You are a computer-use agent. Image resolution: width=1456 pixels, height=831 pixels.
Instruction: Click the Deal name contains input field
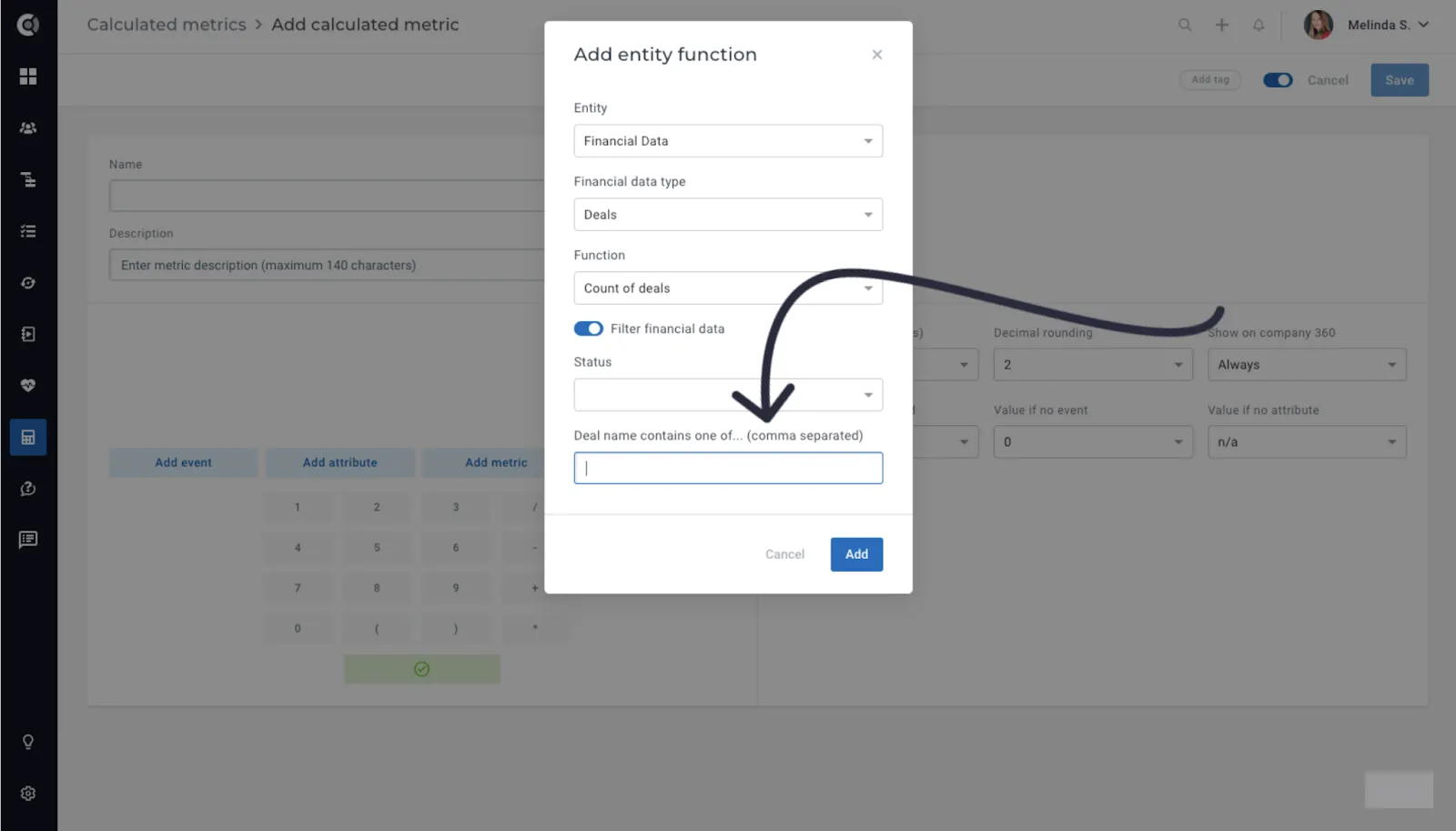[x=728, y=468]
